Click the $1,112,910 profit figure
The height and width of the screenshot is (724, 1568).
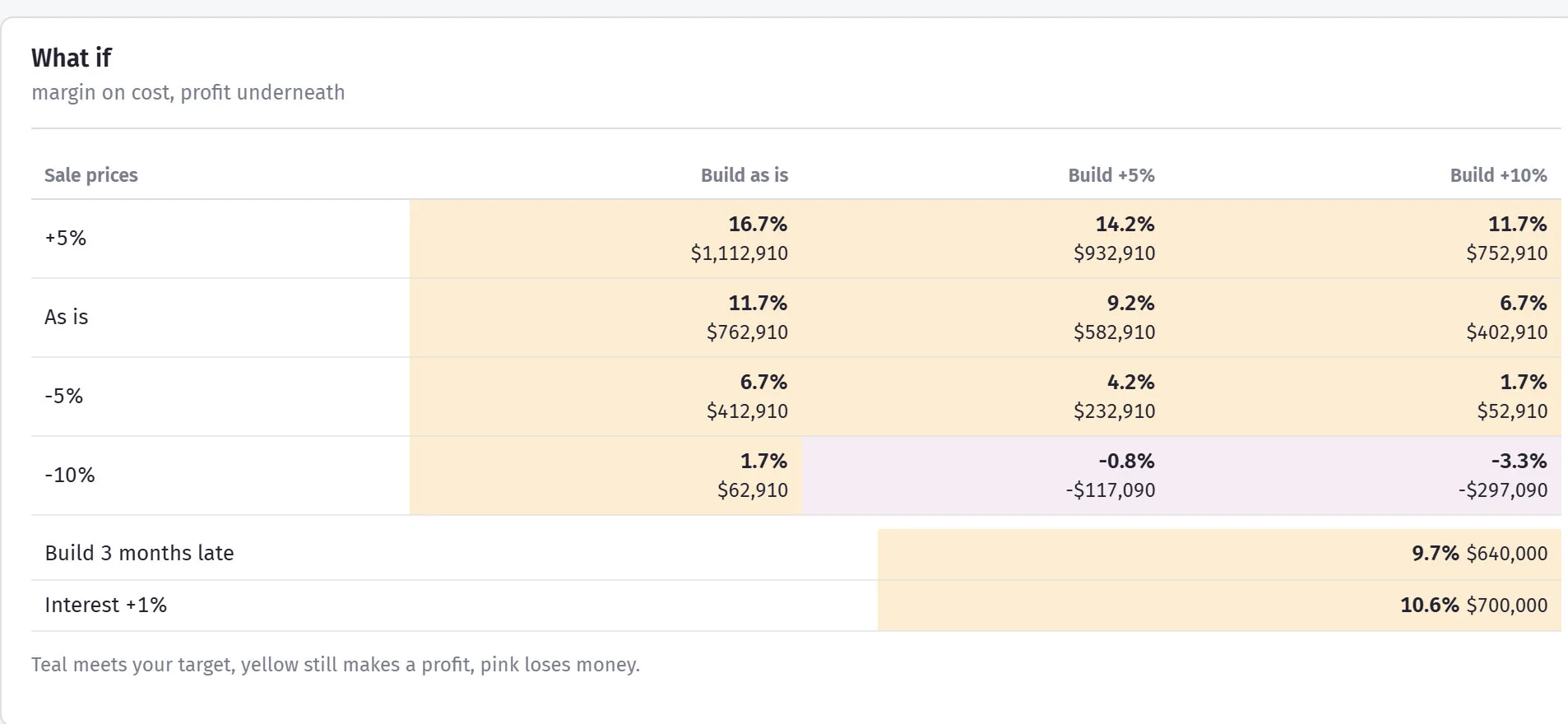click(x=740, y=253)
